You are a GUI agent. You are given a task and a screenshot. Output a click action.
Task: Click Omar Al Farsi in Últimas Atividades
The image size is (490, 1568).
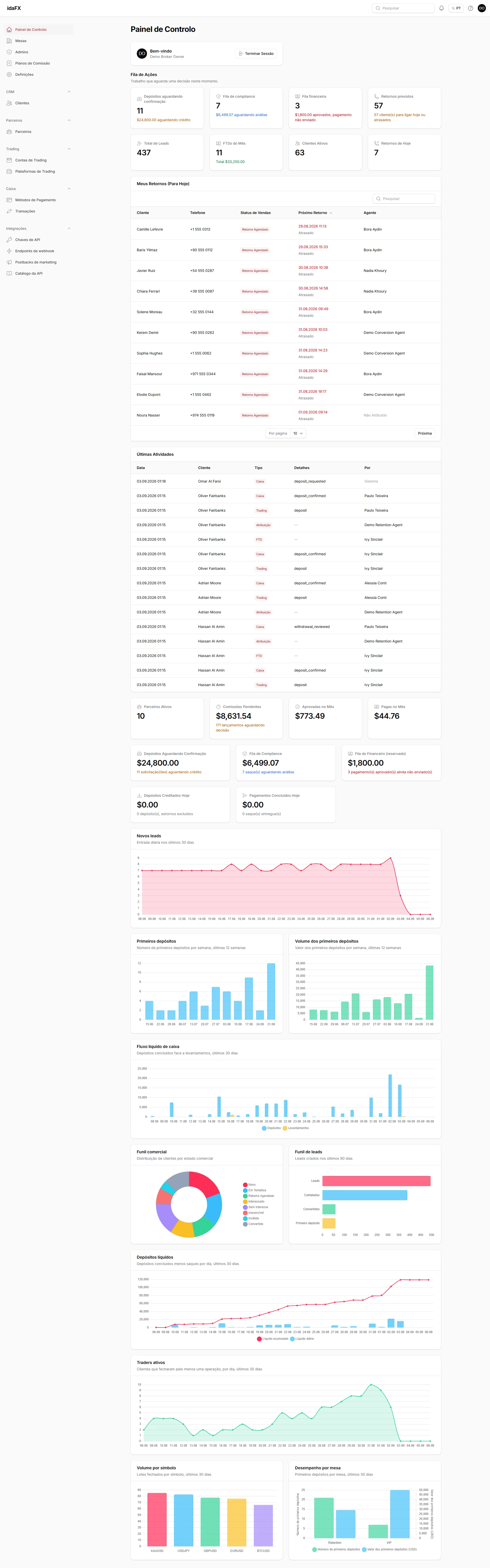pos(210,482)
